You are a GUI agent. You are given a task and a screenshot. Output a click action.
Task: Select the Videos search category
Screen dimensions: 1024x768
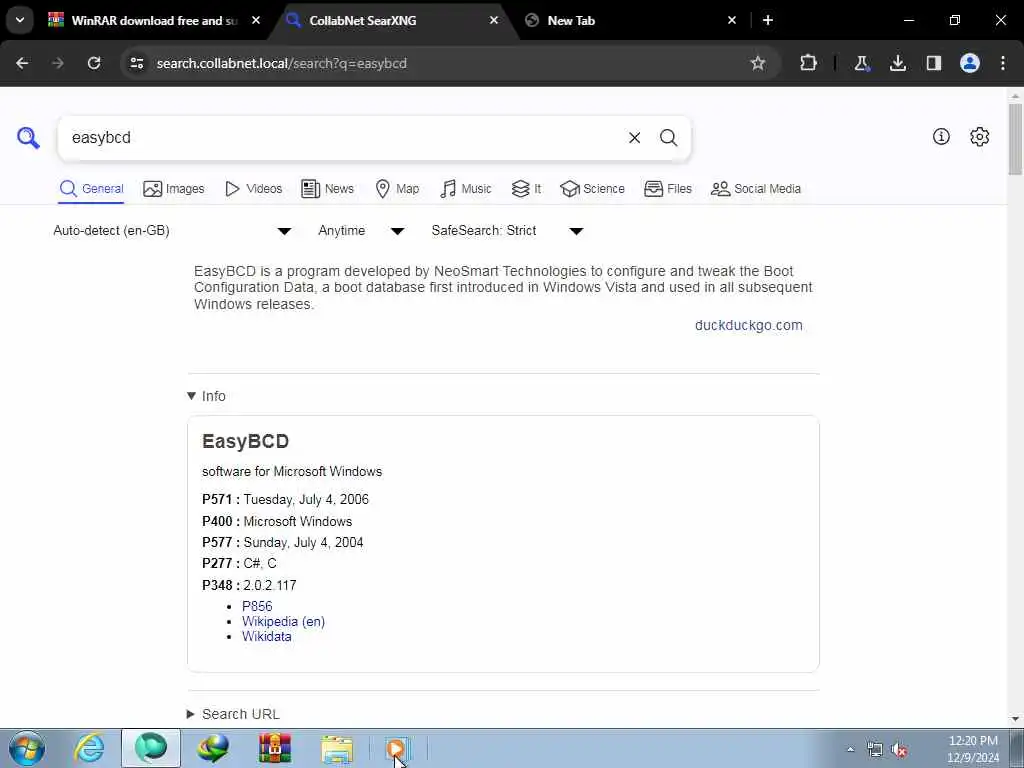point(253,189)
